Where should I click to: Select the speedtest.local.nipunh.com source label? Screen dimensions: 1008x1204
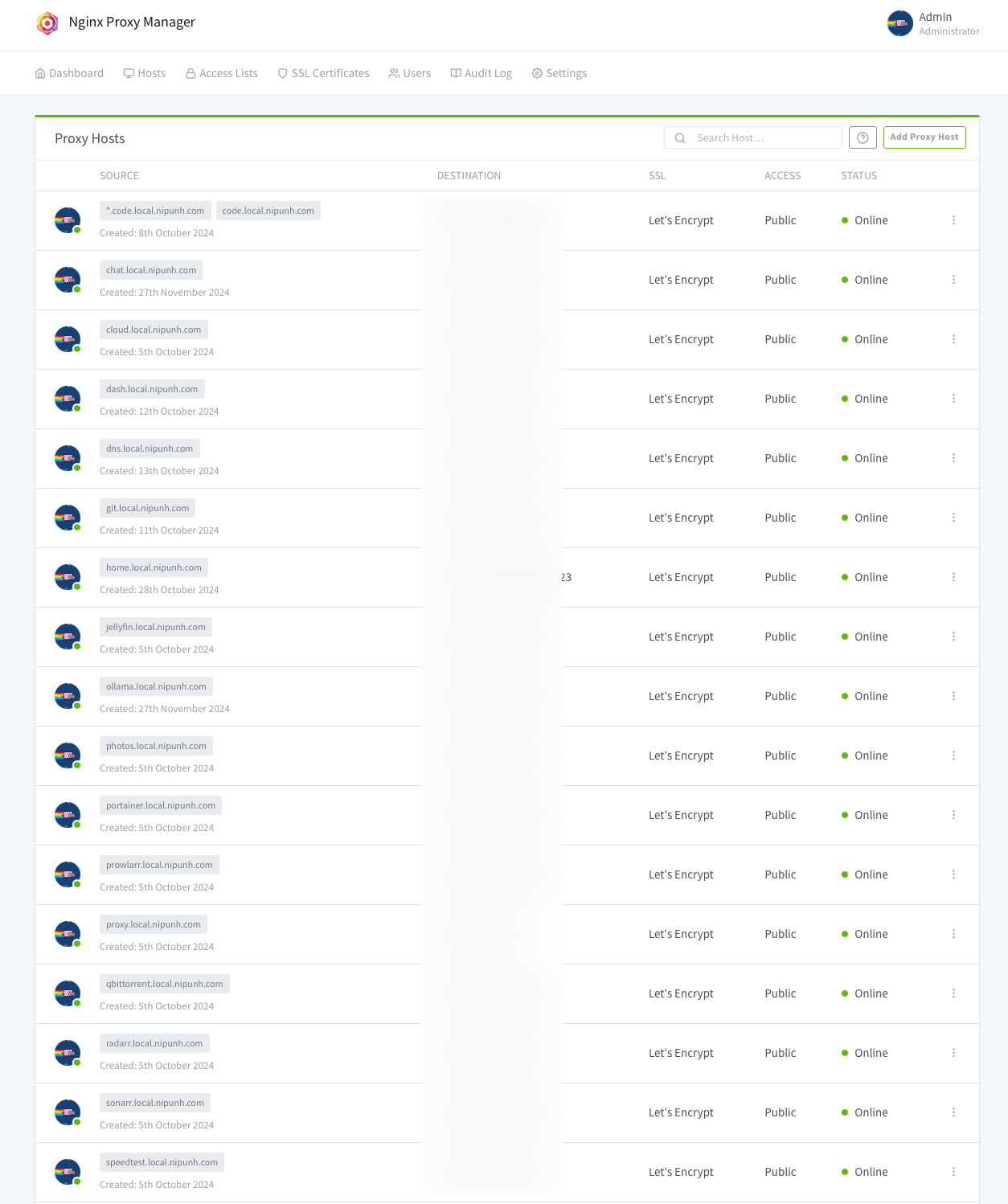(161, 1162)
